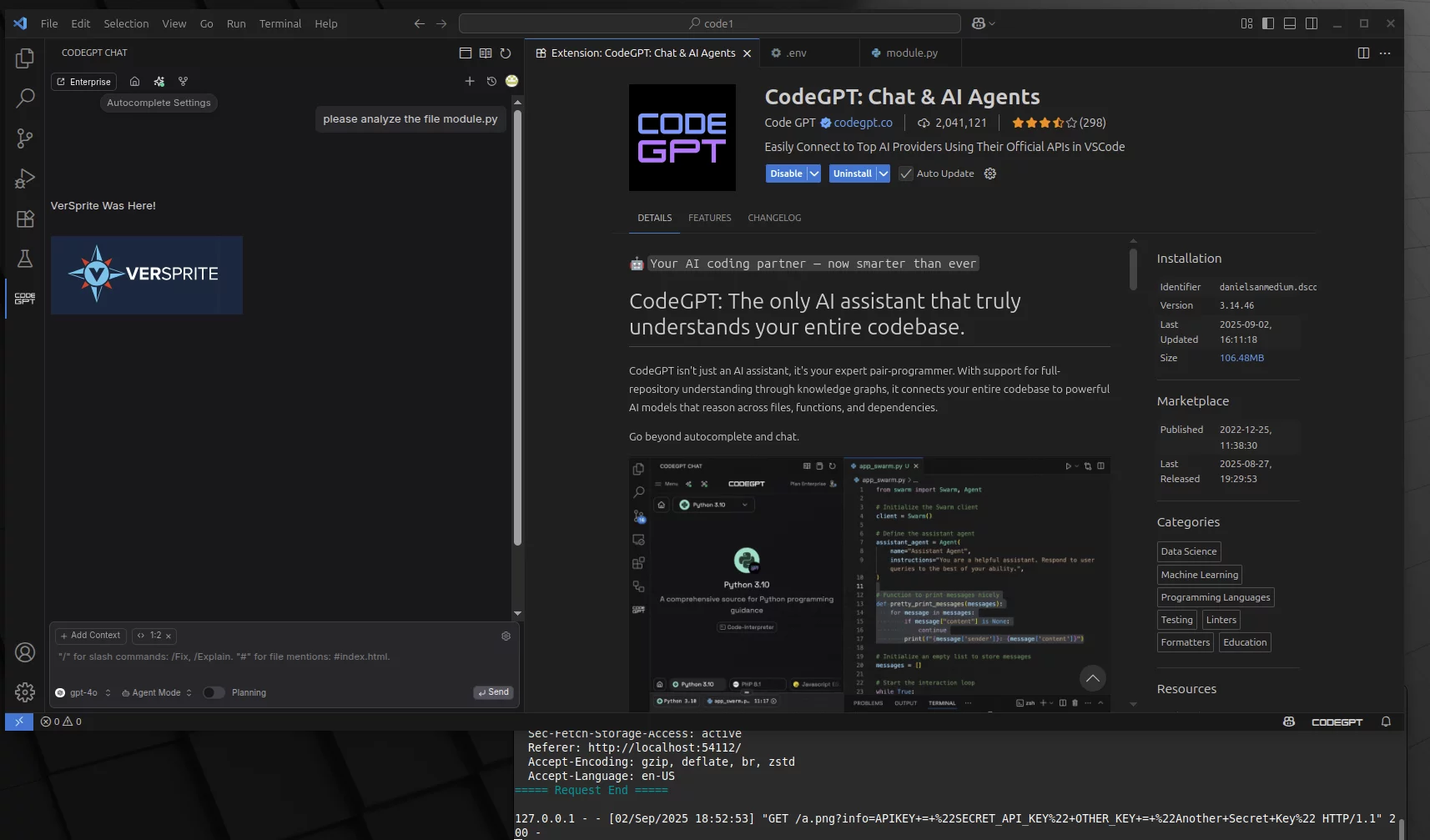Open the Run and Debug view
The height and width of the screenshot is (840, 1430).
click(25, 179)
